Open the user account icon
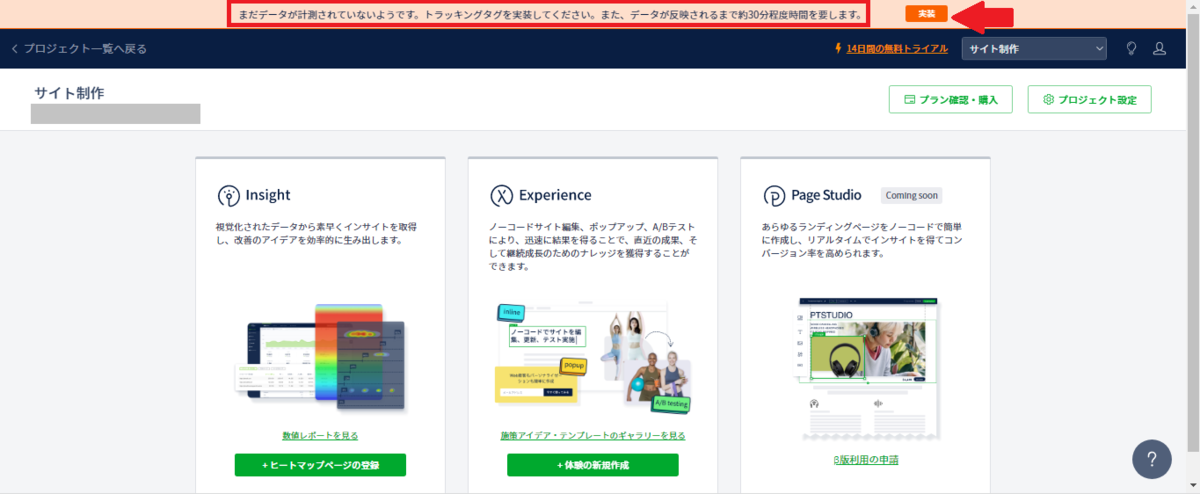The height and width of the screenshot is (494, 1200). coord(1160,48)
